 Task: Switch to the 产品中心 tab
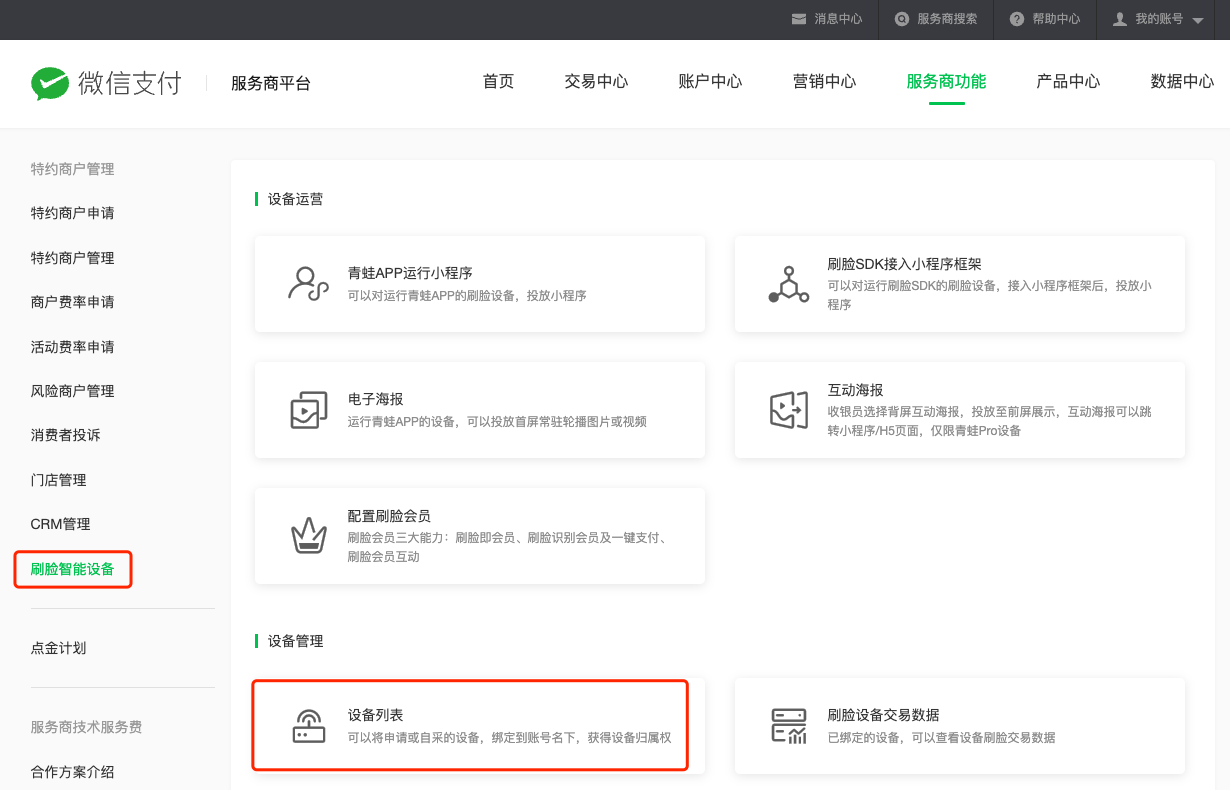click(x=1068, y=82)
